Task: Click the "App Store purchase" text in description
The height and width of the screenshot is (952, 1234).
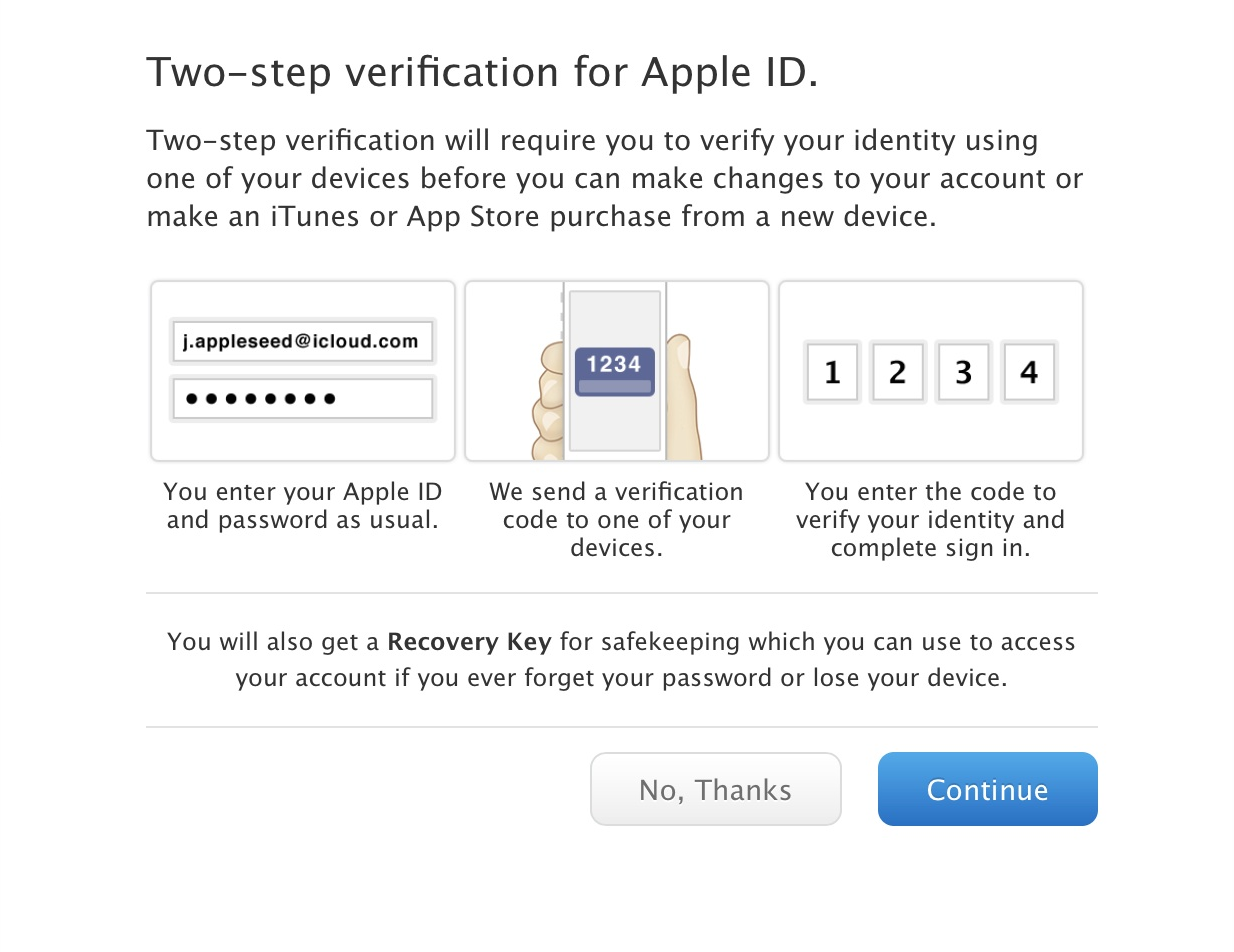Action: [x=510, y=217]
